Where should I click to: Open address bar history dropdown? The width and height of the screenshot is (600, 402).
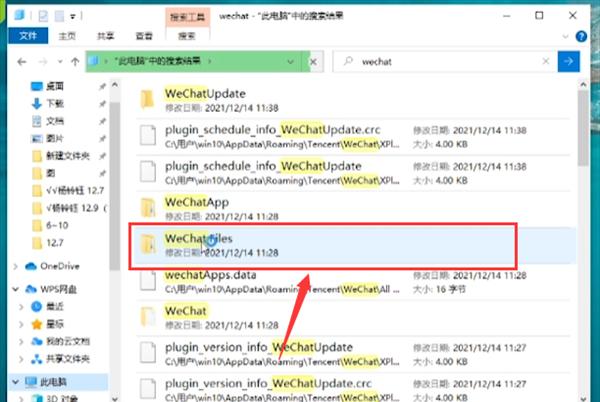290,62
